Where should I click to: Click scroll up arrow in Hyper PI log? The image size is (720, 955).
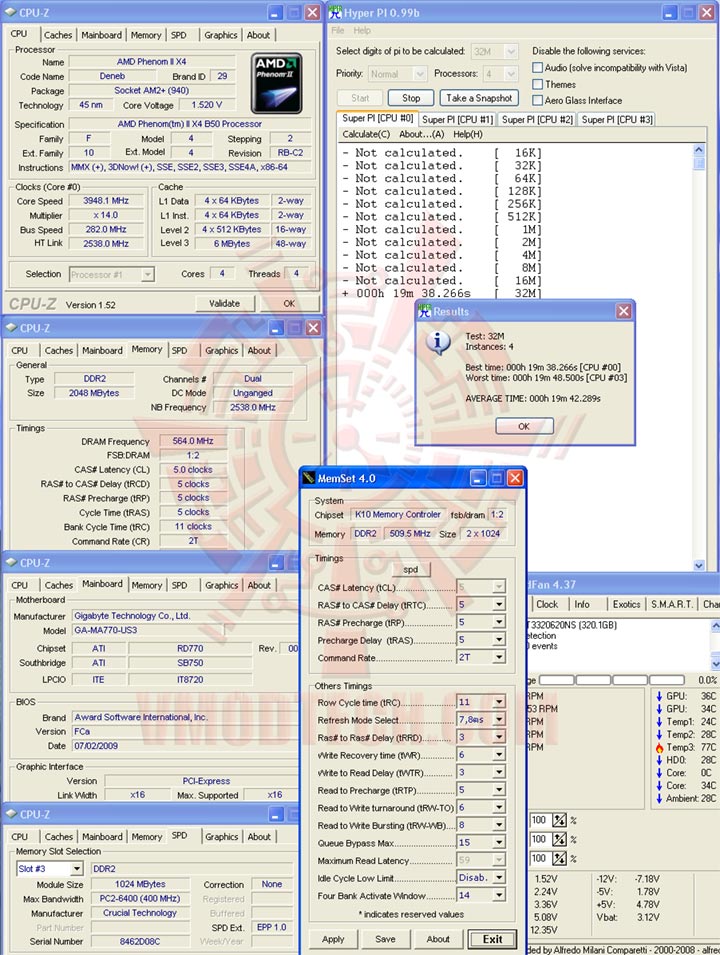click(699, 150)
